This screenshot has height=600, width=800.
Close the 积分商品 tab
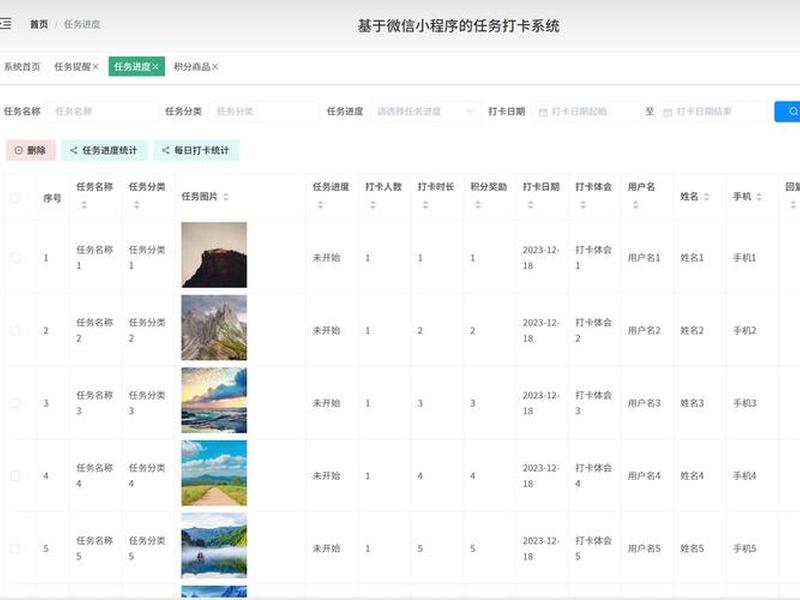(x=215, y=67)
